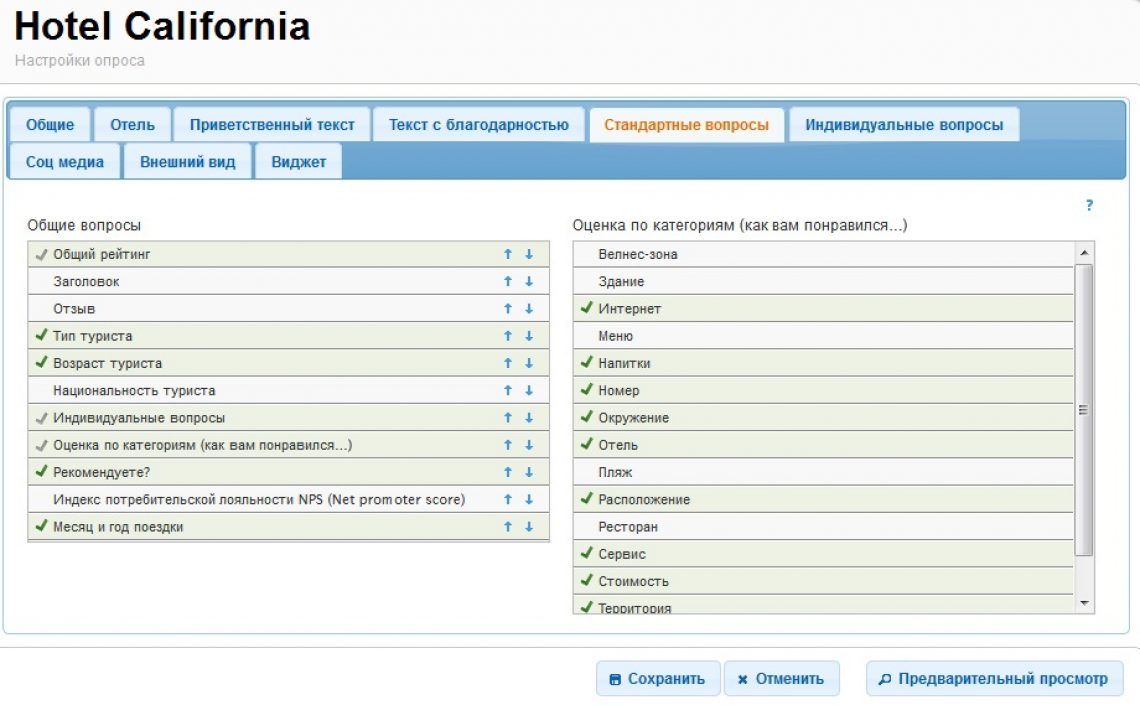Move Месяц и год поездки up

[x=508, y=527]
